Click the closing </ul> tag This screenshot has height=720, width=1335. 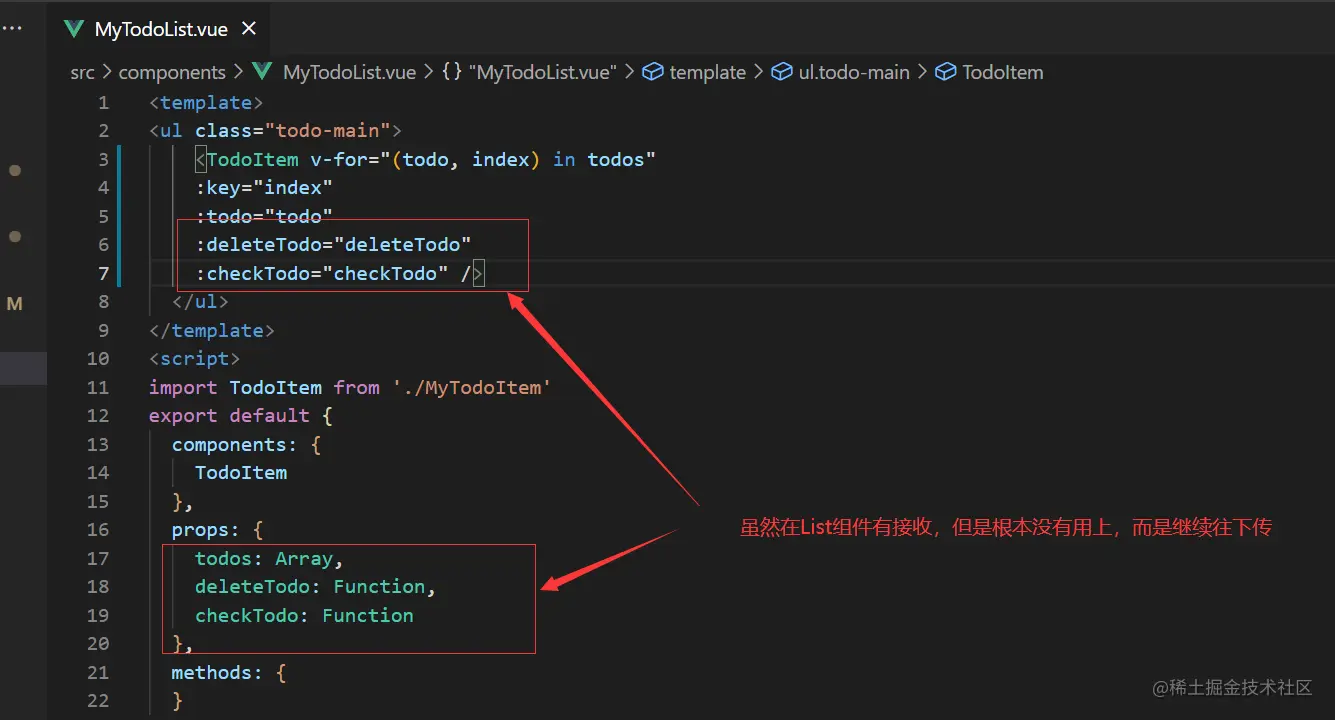200,301
